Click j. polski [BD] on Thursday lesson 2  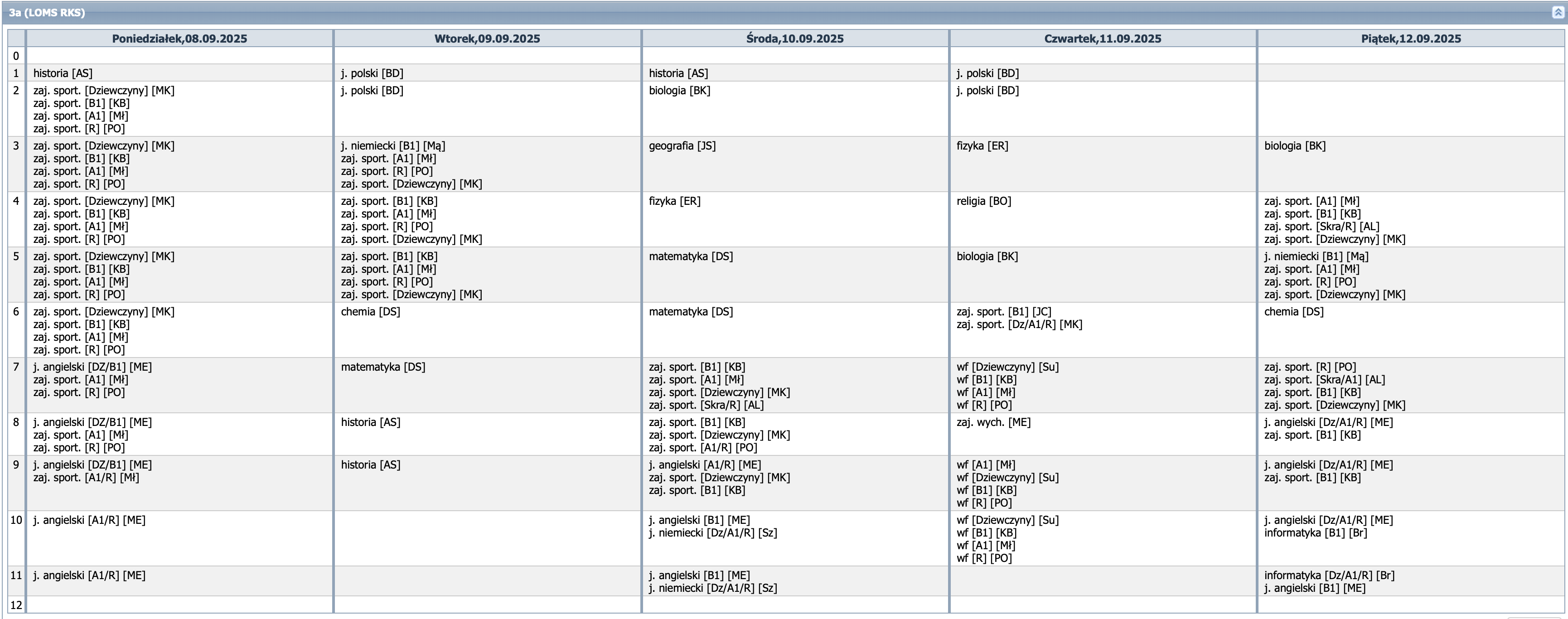click(987, 90)
